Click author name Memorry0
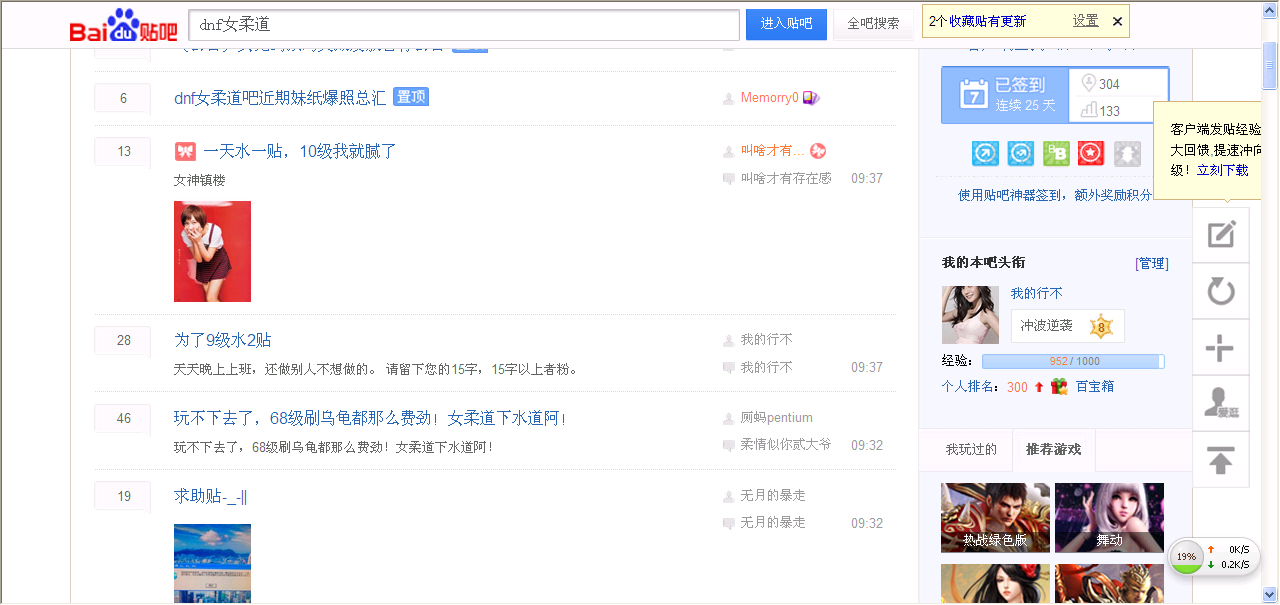Screen dimensions: 1280x605 point(769,98)
